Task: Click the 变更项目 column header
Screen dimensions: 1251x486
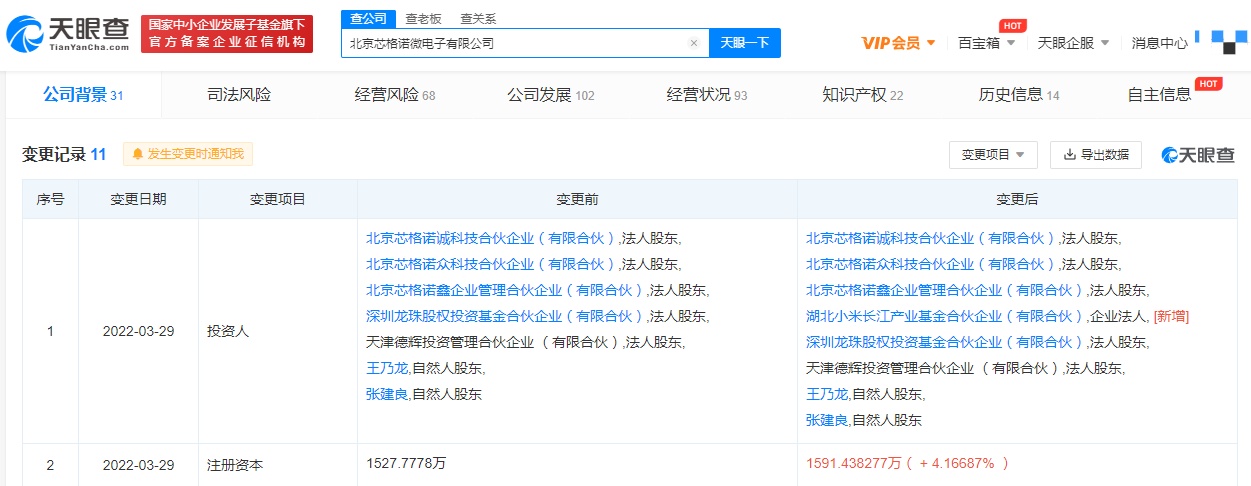Action: [x=278, y=199]
